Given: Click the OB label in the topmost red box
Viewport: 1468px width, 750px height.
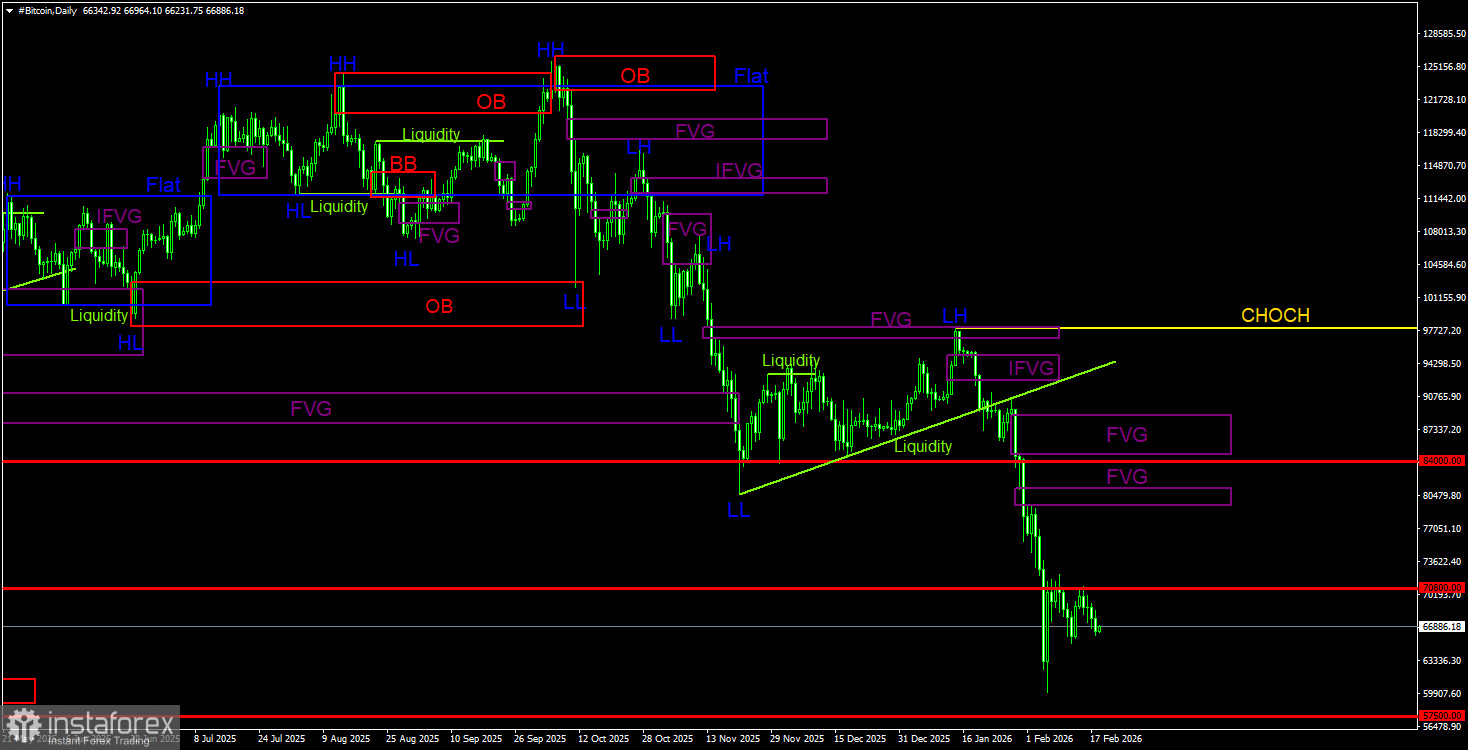Looking at the screenshot, I should 635,76.
